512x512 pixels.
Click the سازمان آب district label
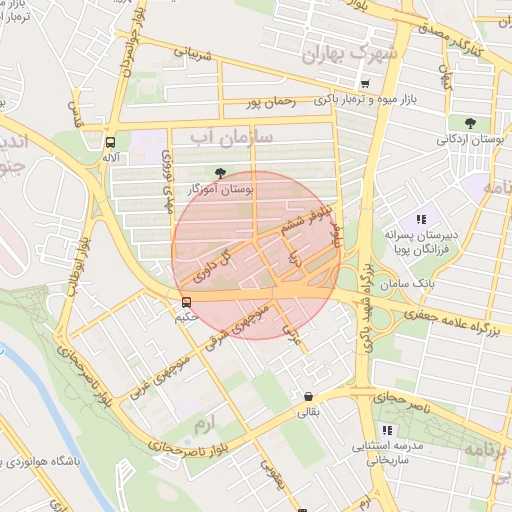231,138
